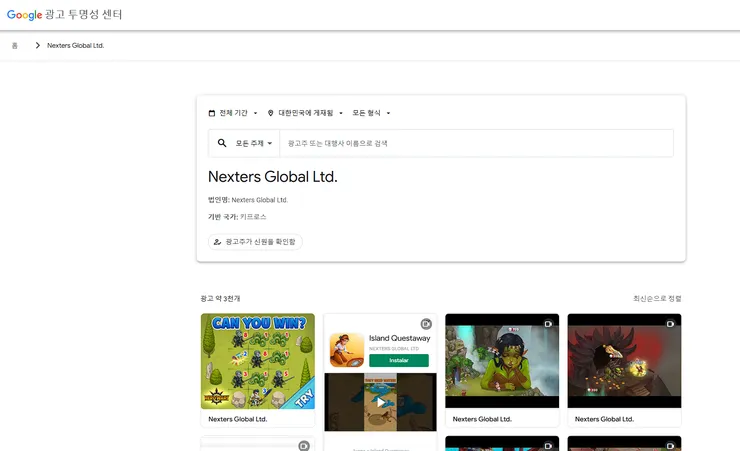Click the video icon on dragon cave ad
Image resolution: width=740 pixels, height=451 pixels.
click(x=670, y=324)
